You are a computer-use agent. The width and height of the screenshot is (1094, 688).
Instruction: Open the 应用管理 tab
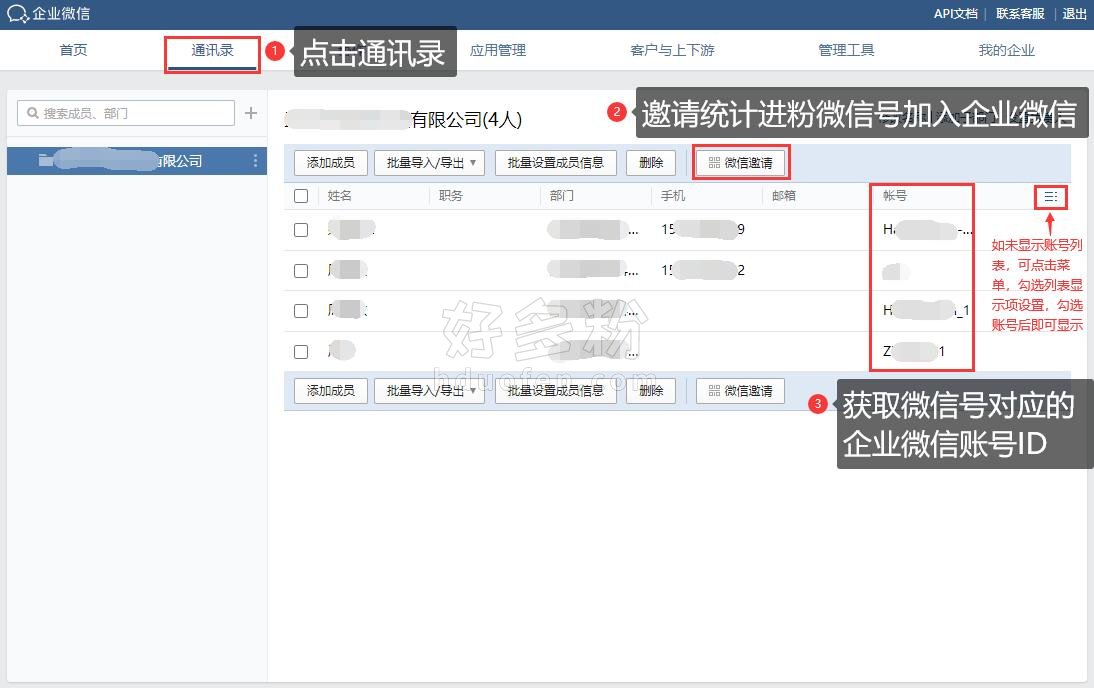coord(497,50)
